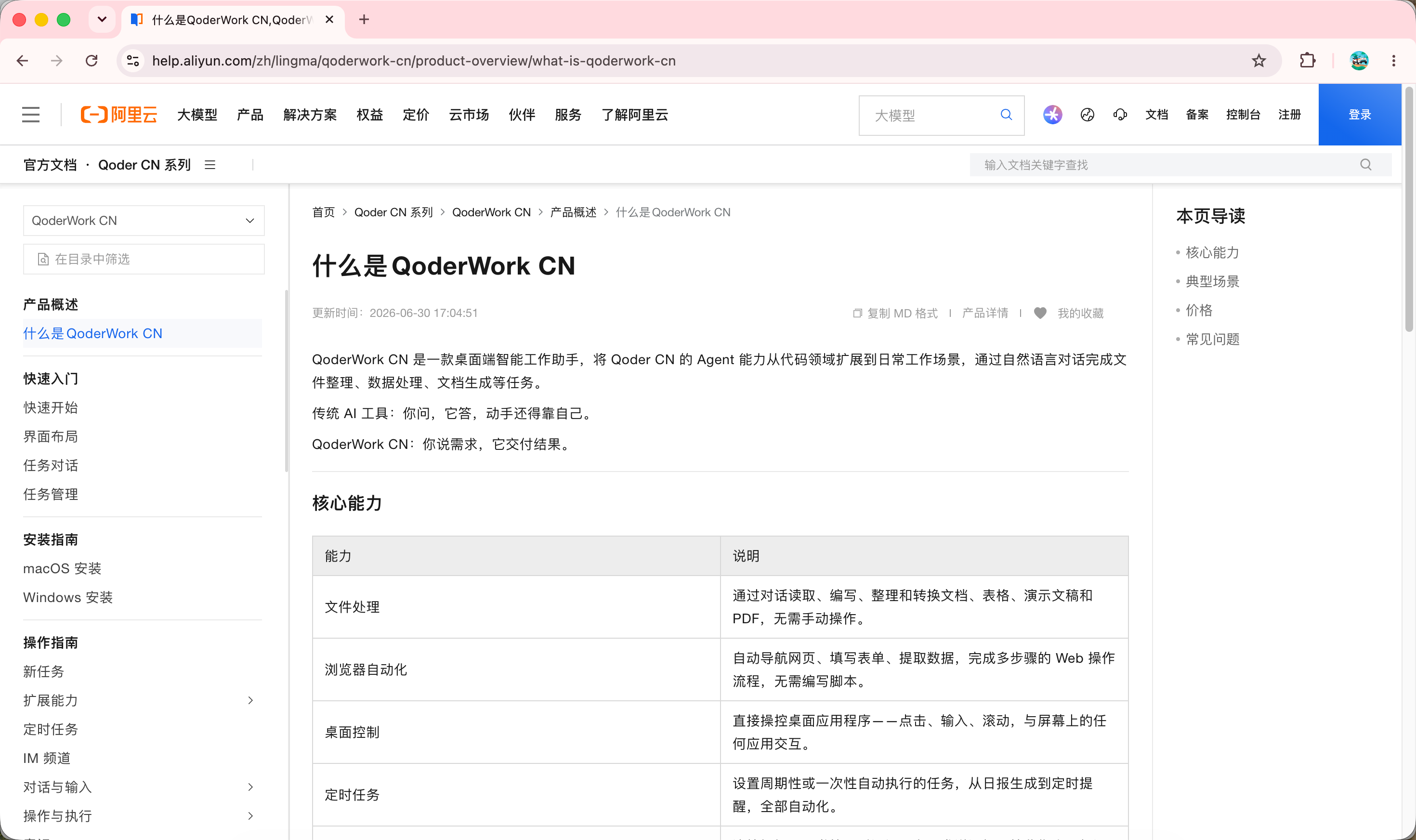Jump to 常见问题 in 本页导读
The width and height of the screenshot is (1416, 840).
1212,339
